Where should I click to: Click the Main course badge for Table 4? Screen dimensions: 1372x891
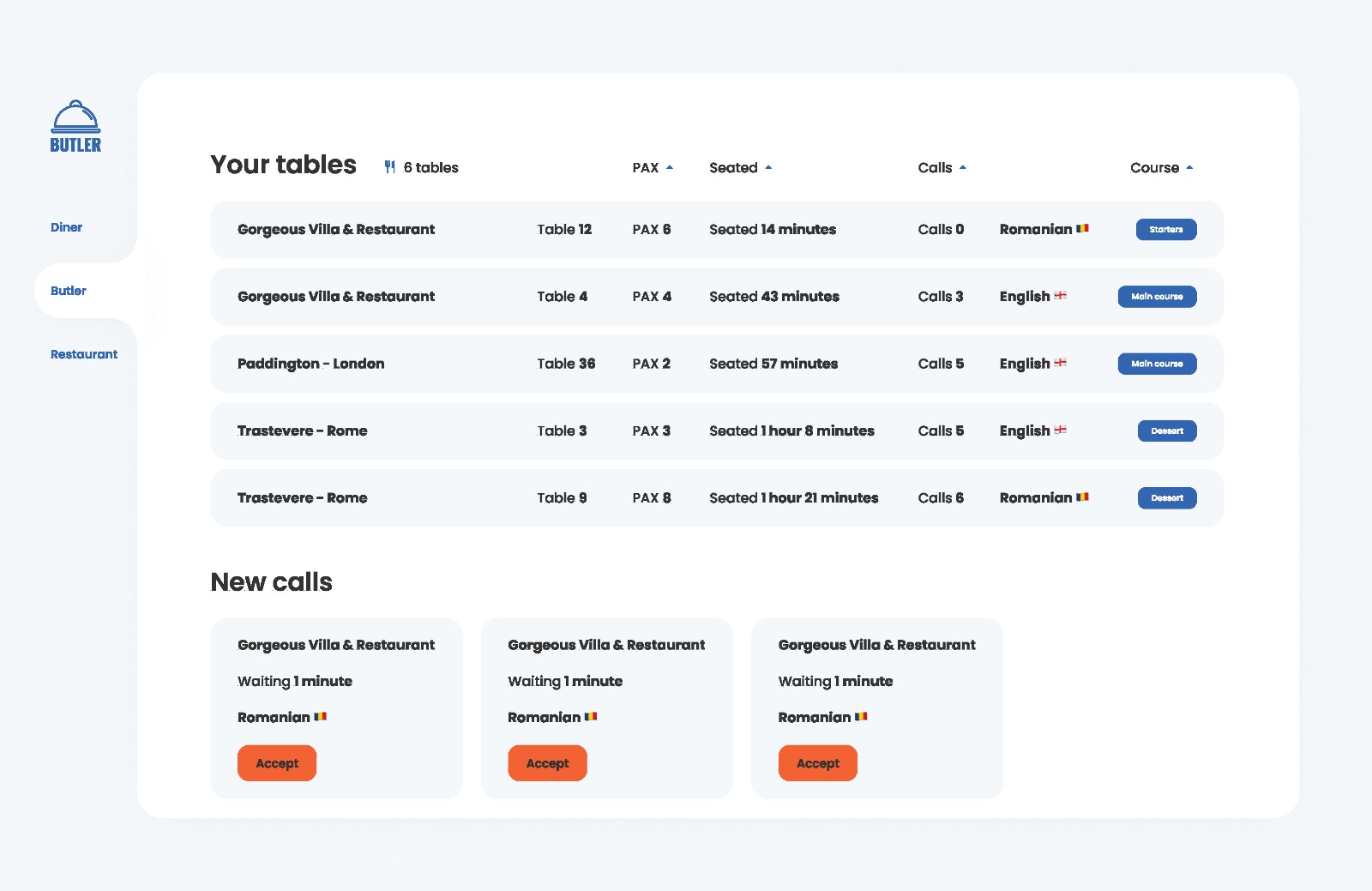coord(1157,297)
